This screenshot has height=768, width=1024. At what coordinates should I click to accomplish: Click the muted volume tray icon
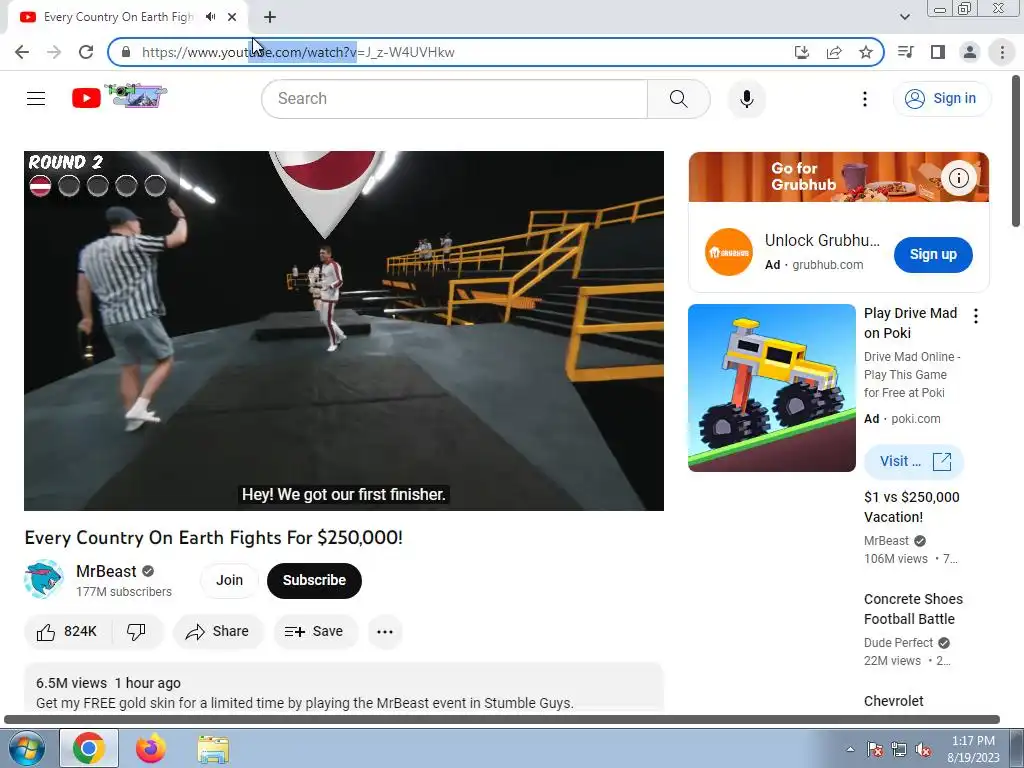[x=923, y=749]
